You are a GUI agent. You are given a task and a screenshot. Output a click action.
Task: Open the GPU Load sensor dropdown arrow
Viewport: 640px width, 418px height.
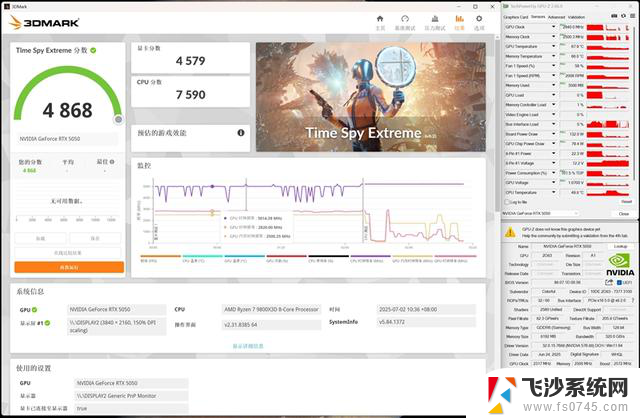click(554, 95)
